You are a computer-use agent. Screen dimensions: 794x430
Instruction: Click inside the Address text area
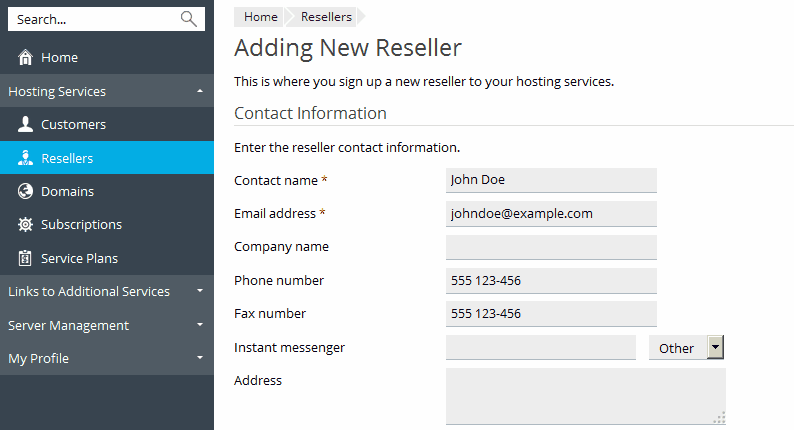pos(585,396)
